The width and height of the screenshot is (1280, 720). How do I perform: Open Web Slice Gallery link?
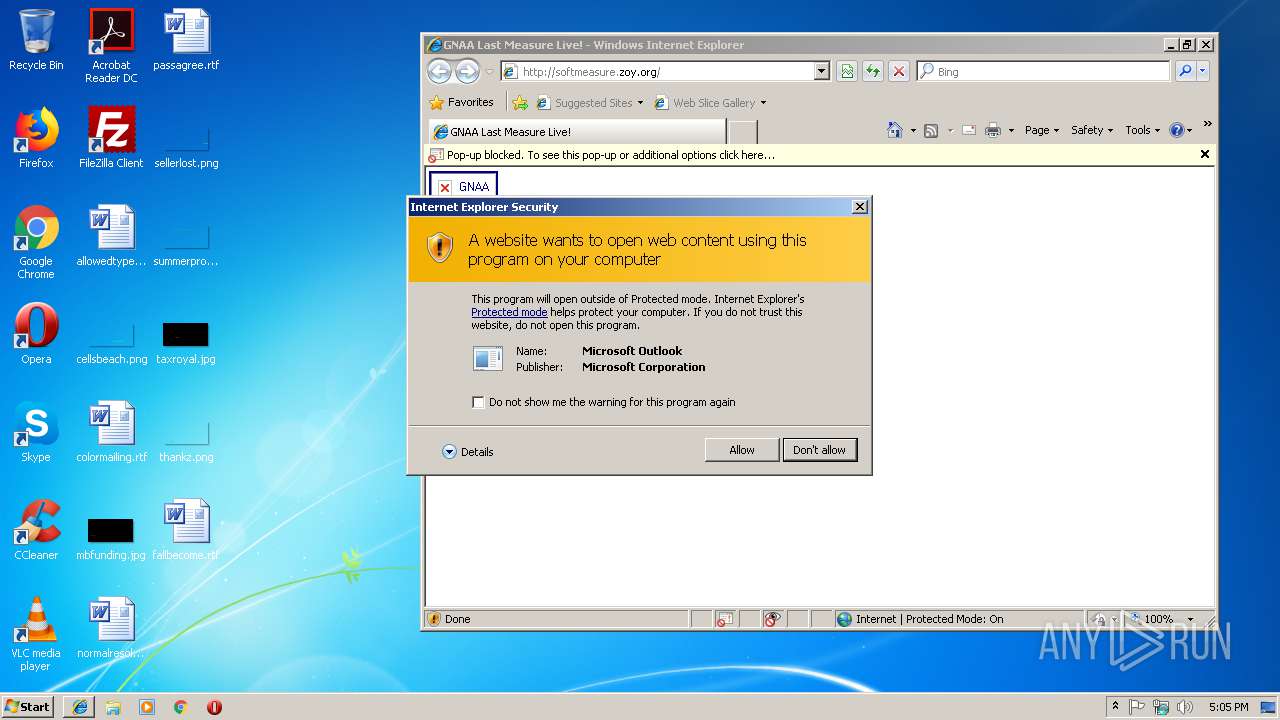click(x=710, y=103)
